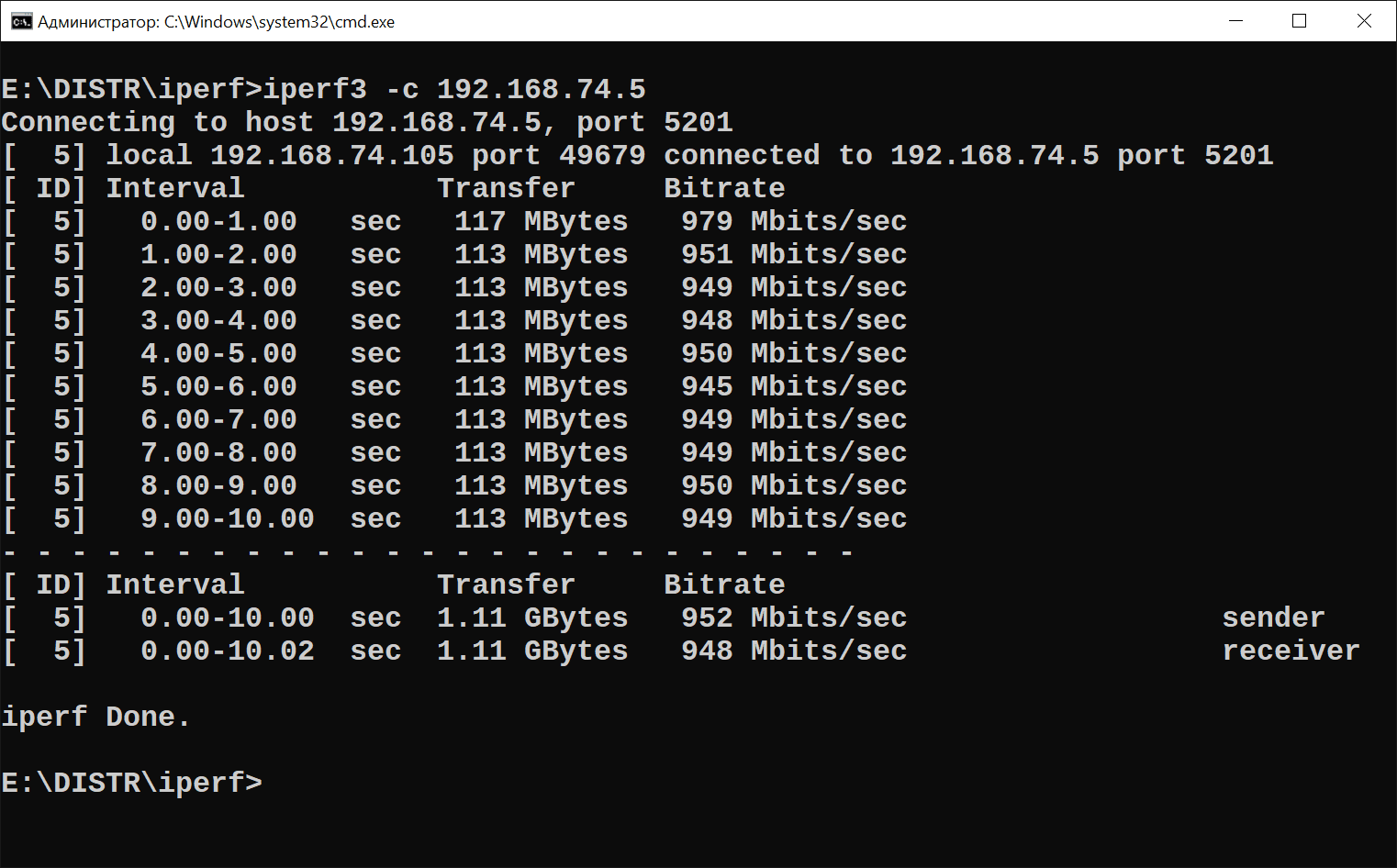Click the second 'Interval' header in summary
1397x868 pixels.
tap(175, 584)
